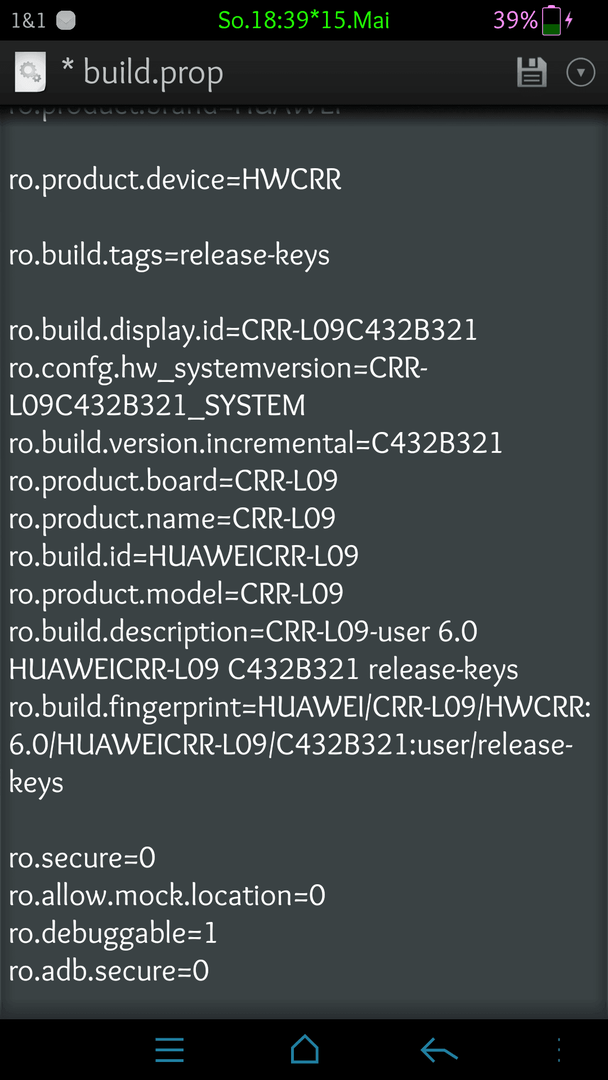Place cursor in ro.adb.secure=0 line

pyautogui.click(x=109, y=971)
